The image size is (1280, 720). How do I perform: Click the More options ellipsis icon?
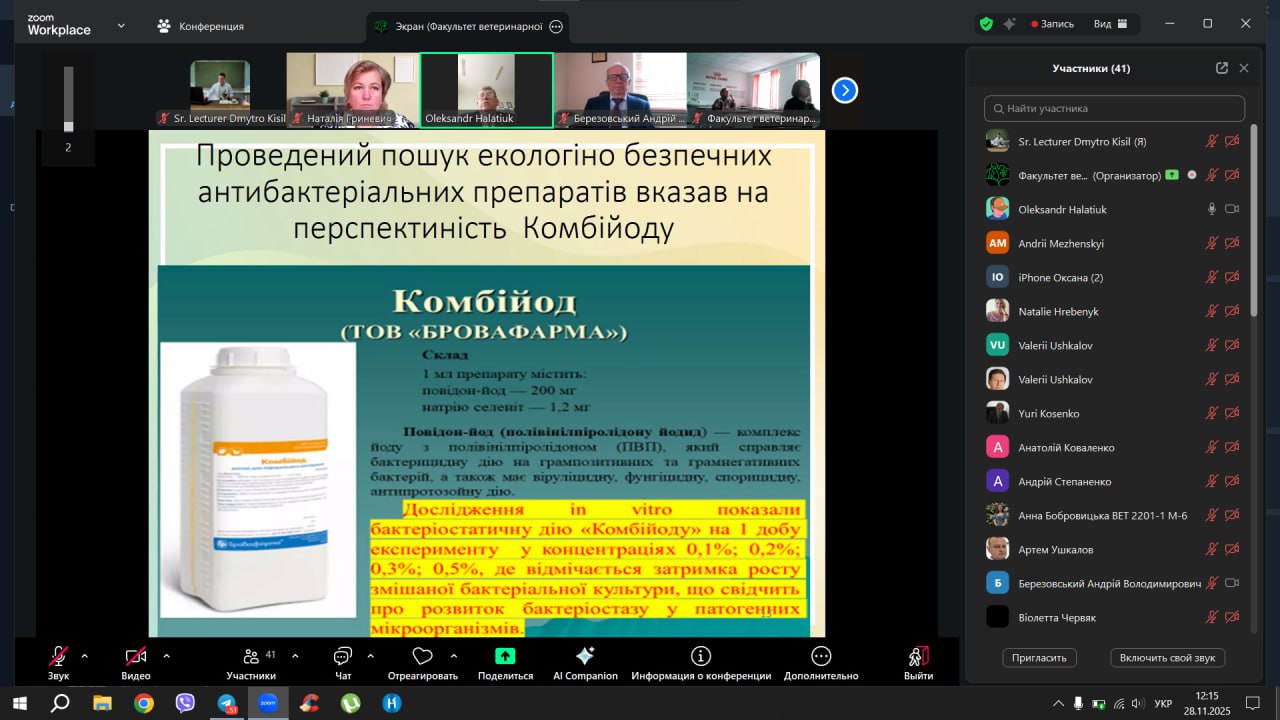pyautogui.click(x=821, y=656)
